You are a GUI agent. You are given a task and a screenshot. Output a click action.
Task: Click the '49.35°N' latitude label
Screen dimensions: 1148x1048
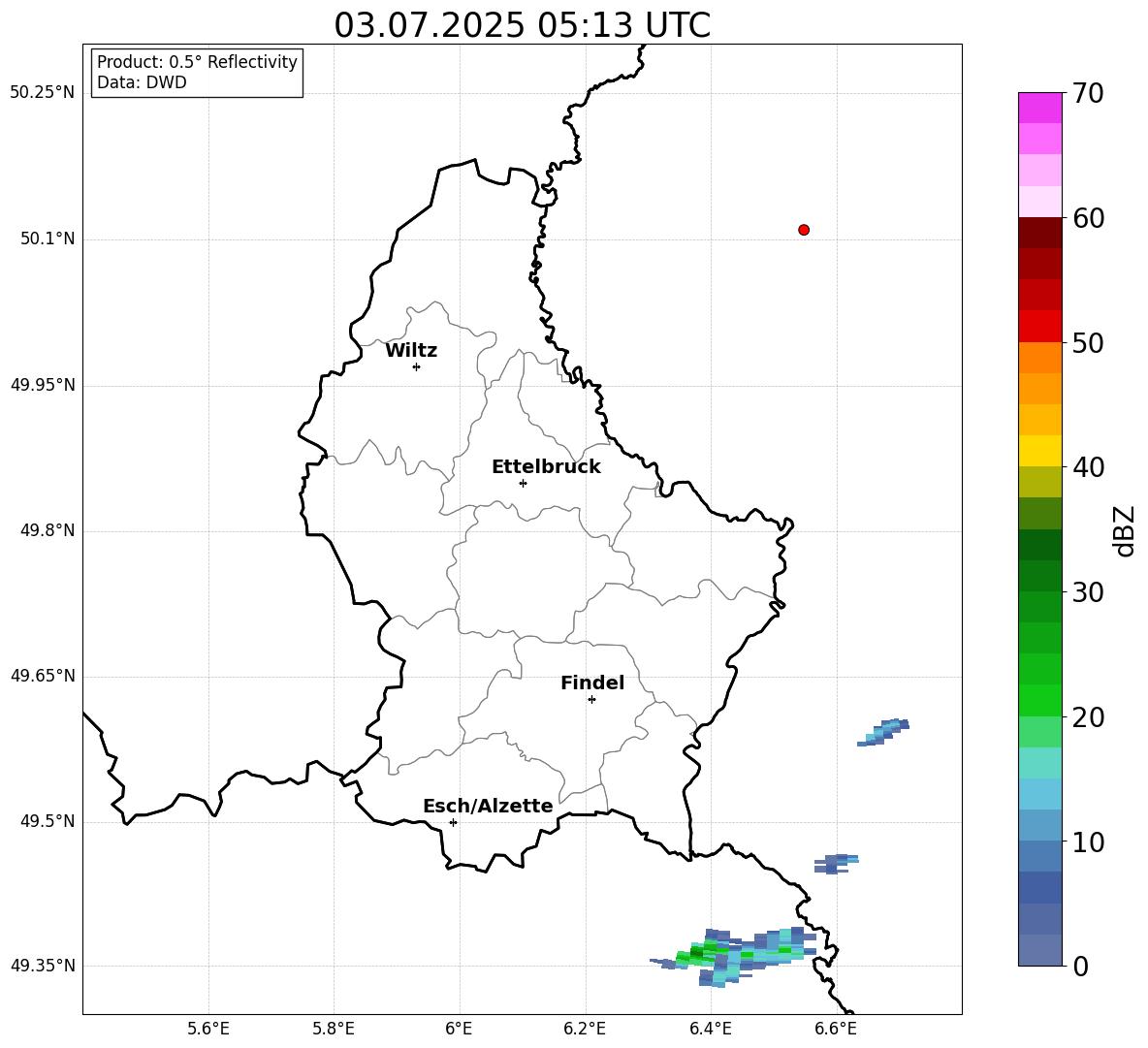[x=43, y=966]
